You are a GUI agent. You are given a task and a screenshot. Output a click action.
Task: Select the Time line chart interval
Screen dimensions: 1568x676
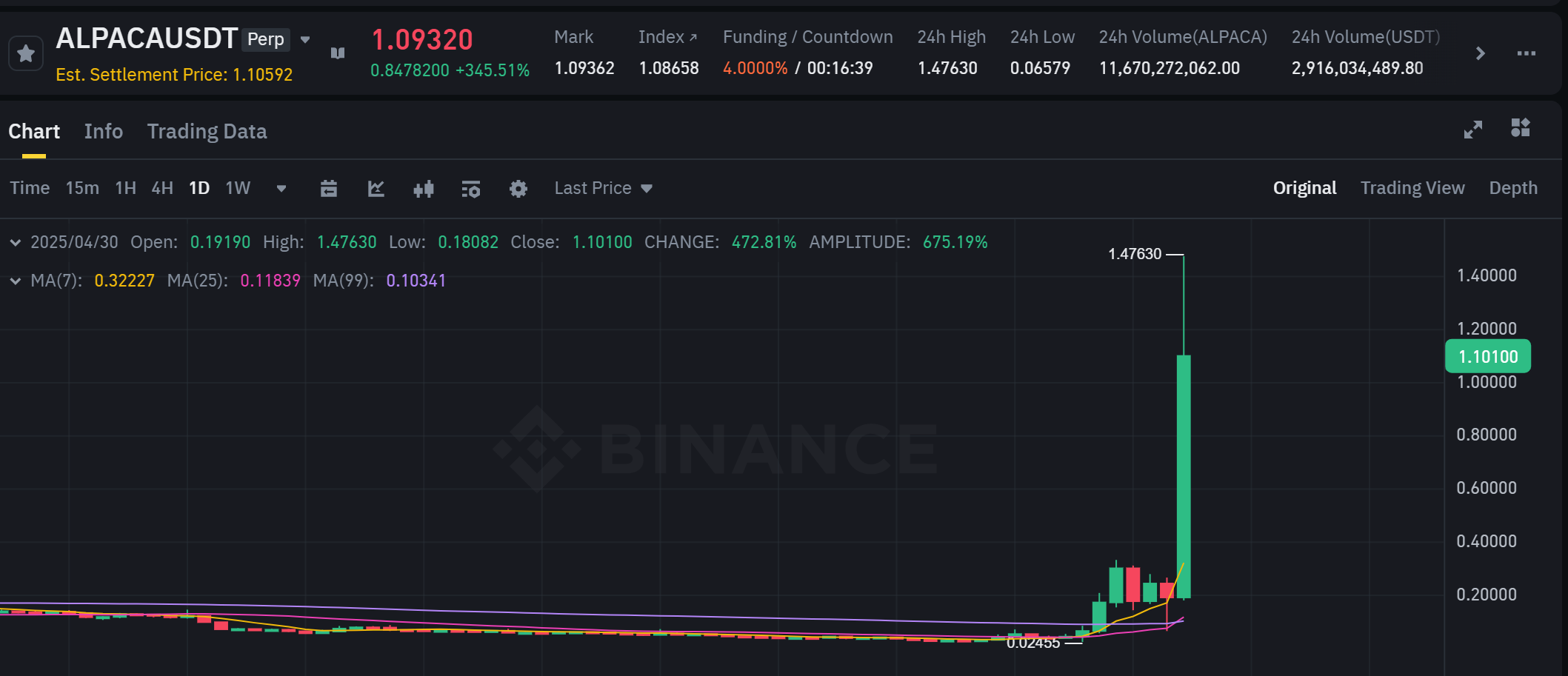pyautogui.click(x=30, y=188)
